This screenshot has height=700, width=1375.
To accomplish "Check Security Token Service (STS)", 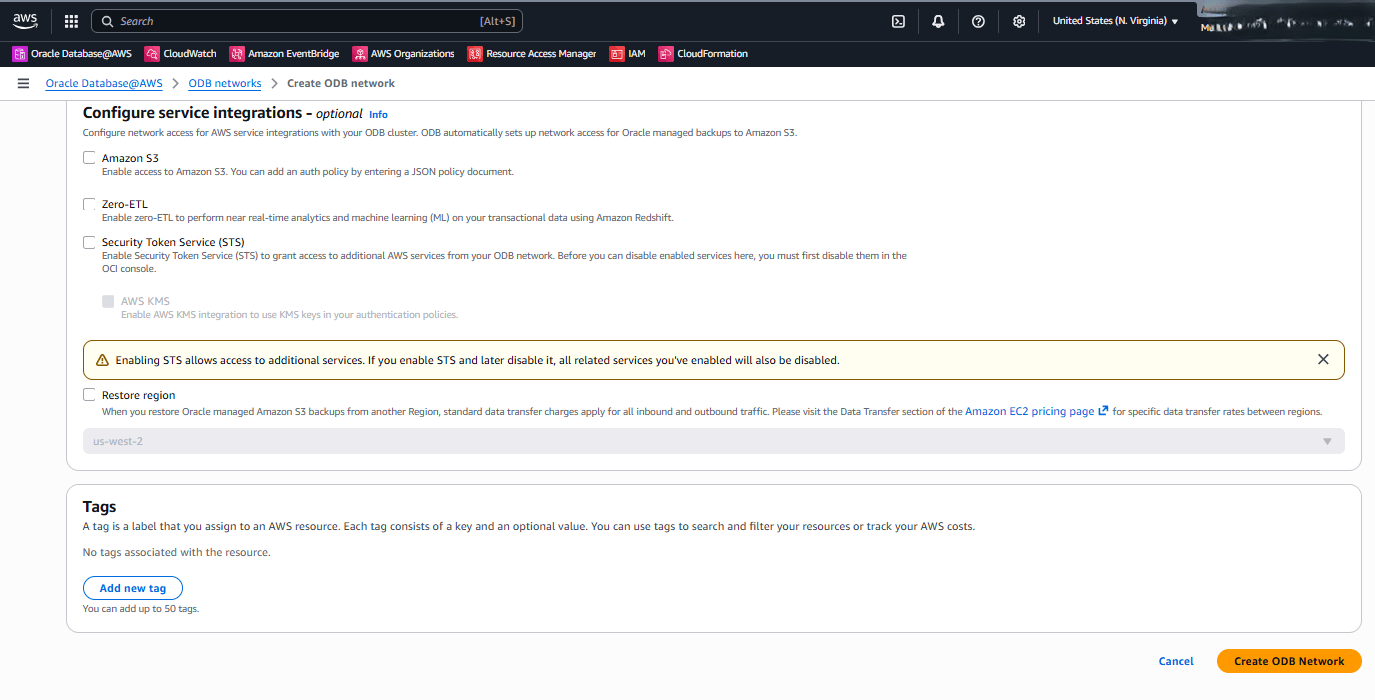I will pyautogui.click(x=89, y=242).
